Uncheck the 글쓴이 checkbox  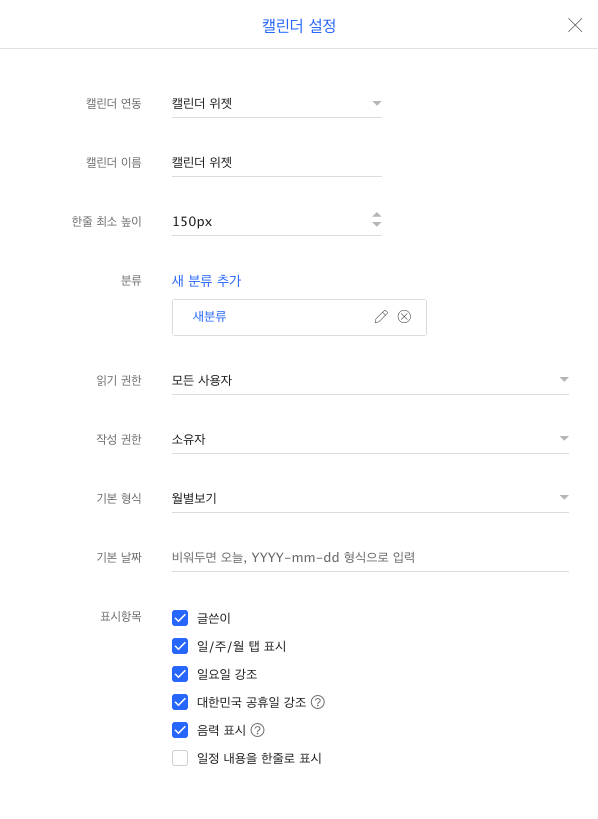click(x=180, y=618)
